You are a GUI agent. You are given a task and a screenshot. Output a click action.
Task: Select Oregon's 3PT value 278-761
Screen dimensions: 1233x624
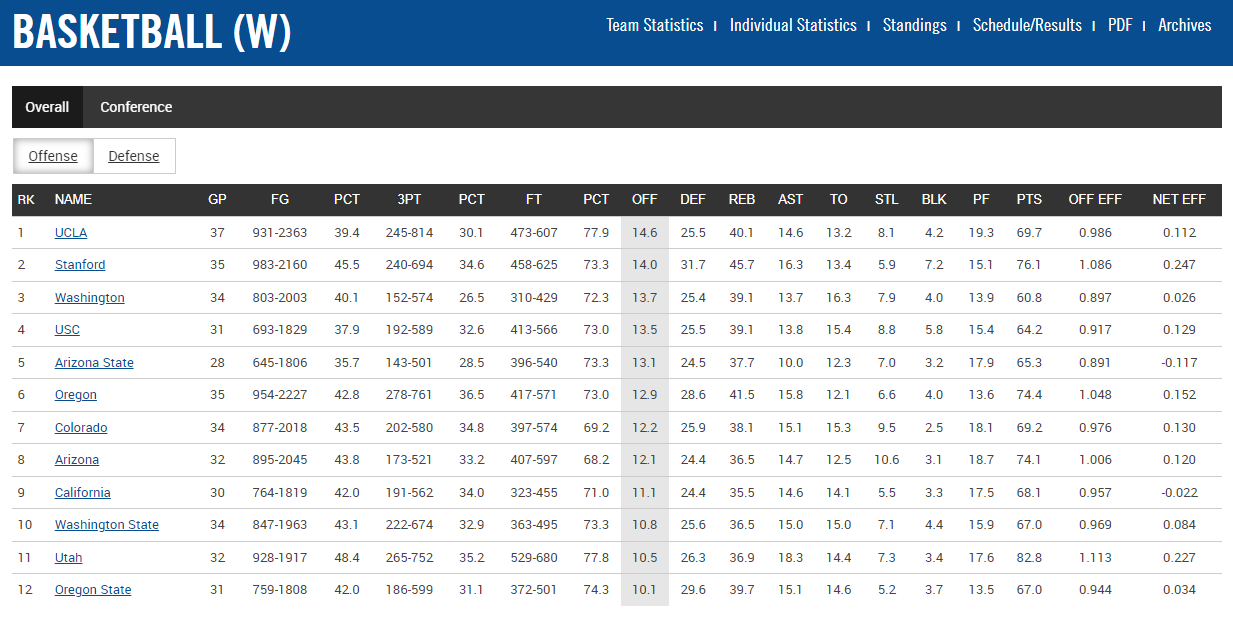point(409,395)
